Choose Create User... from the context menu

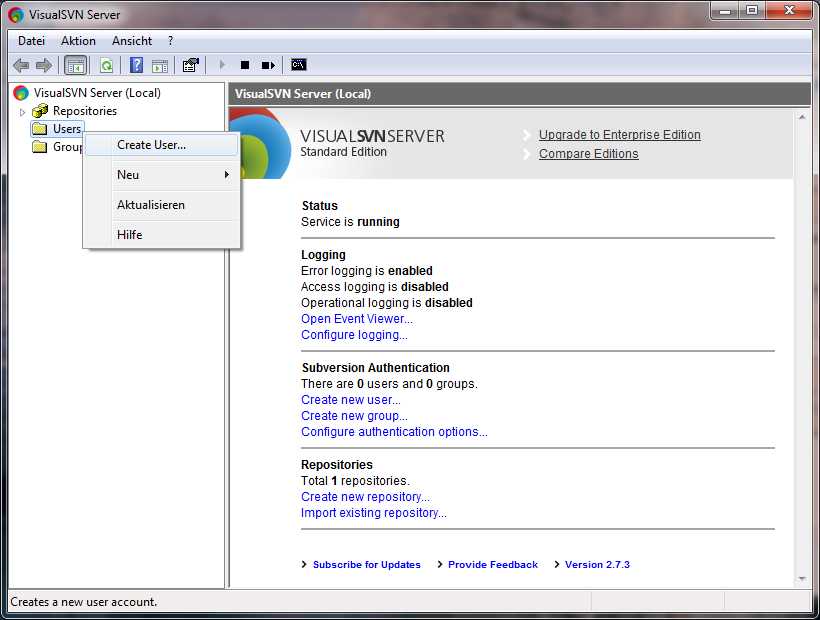[162, 145]
